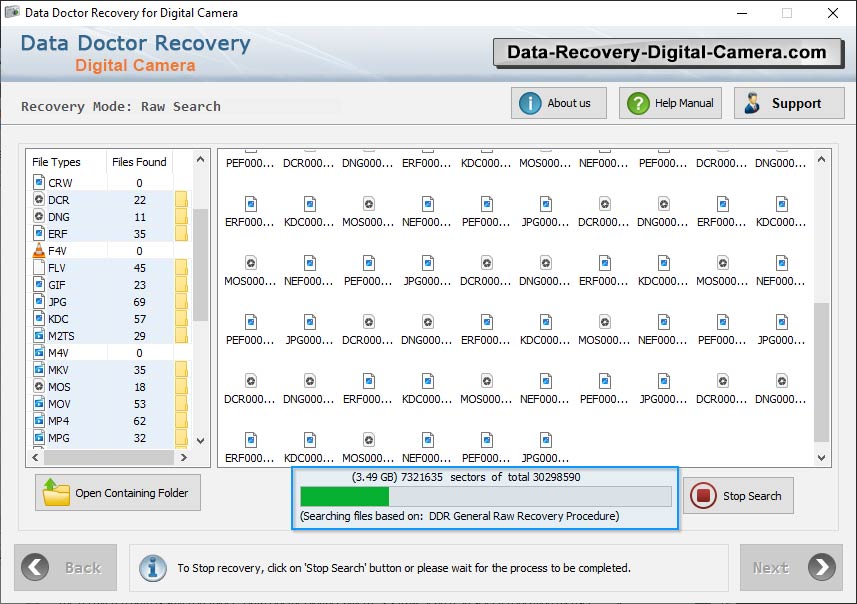The width and height of the screenshot is (857, 604).
Task: Click the JPG files found count 69
Action: coord(140,302)
